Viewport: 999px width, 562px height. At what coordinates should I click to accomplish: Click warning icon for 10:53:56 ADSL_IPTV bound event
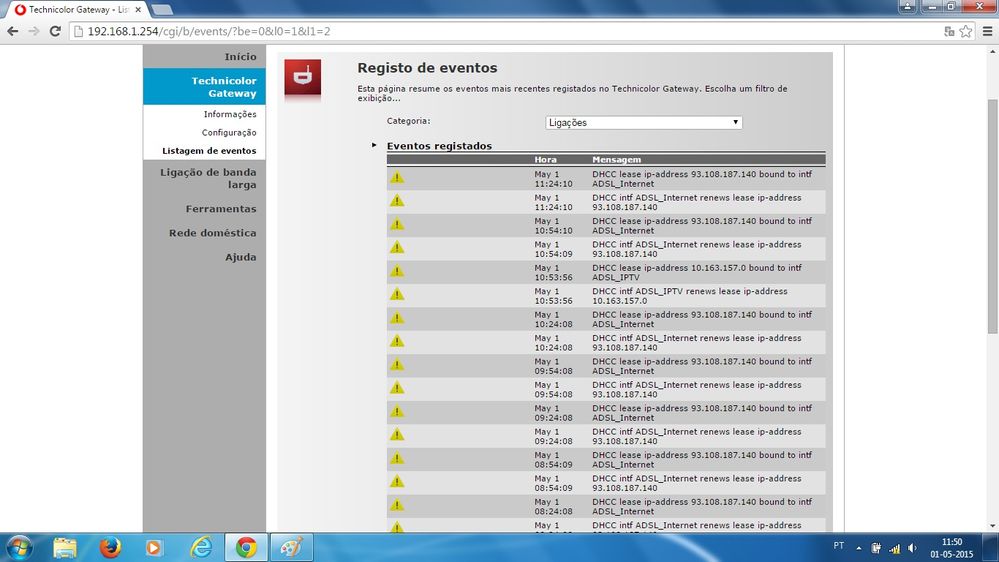397,271
